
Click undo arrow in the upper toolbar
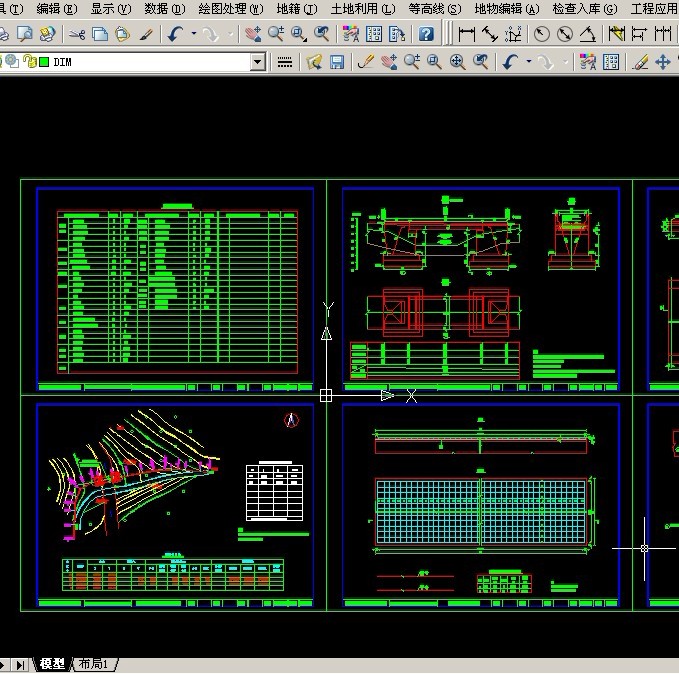[175, 34]
